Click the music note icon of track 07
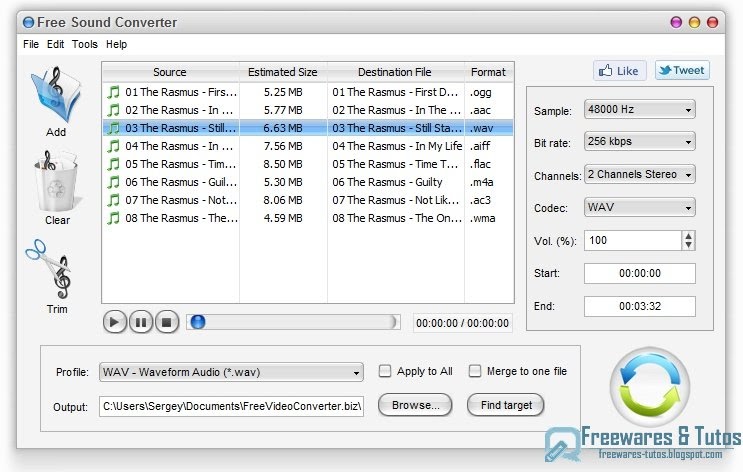 pos(113,200)
